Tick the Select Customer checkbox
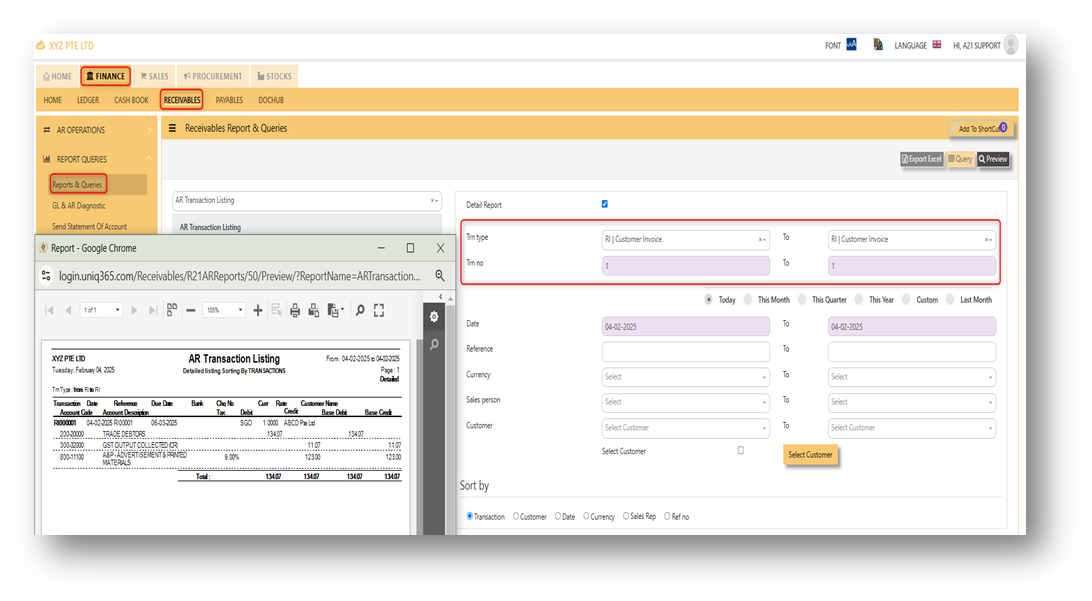Screen dimensions: 1092x601 [x=740, y=451]
